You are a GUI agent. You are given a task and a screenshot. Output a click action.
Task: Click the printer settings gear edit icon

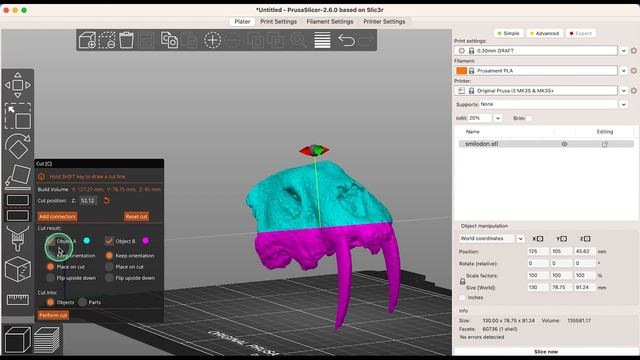click(633, 91)
